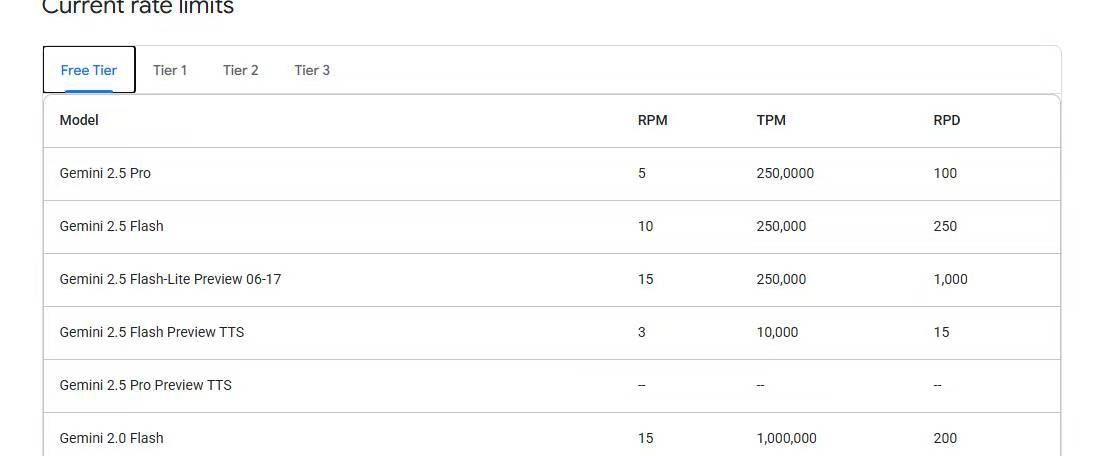Switch to the Tier 1 tab
The height and width of the screenshot is (456, 1120).
170,70
